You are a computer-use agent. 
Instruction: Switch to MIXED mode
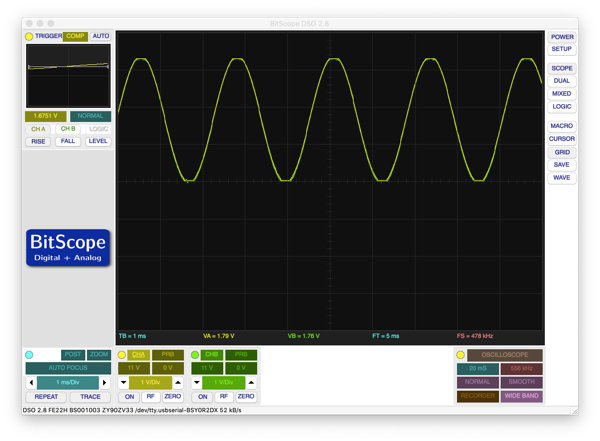[562, 94]
